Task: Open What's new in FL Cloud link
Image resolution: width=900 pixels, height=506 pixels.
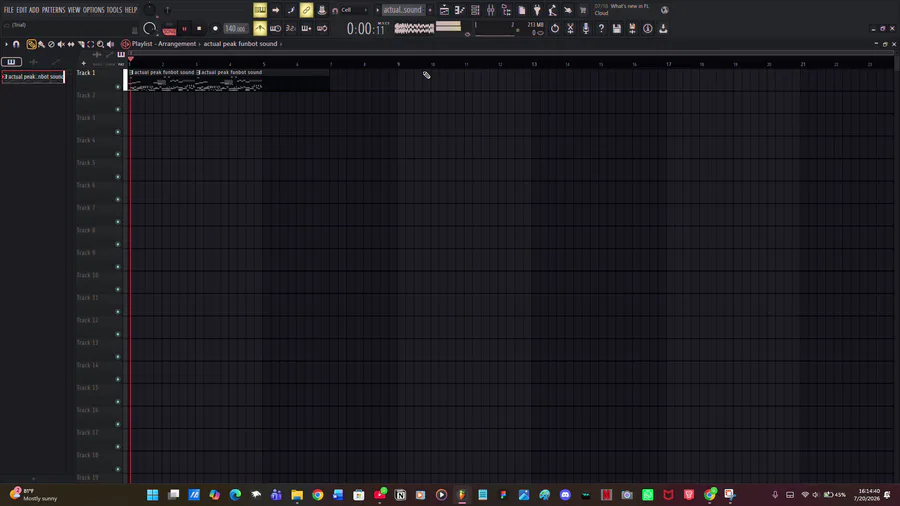Action: tap(622, 9)
